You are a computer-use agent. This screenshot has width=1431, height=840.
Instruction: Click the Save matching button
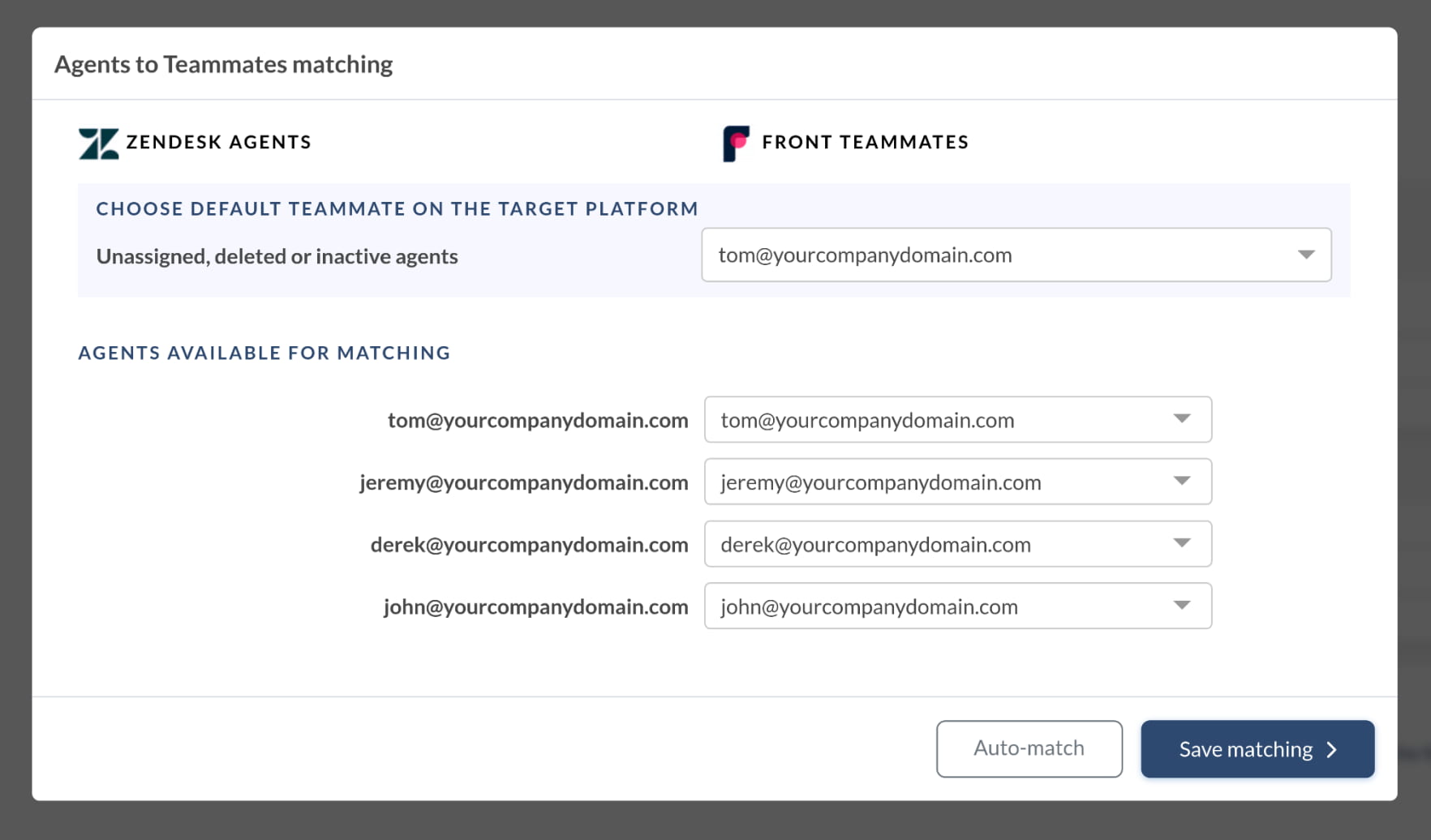pyautogui.click(x=1257, y=748)
